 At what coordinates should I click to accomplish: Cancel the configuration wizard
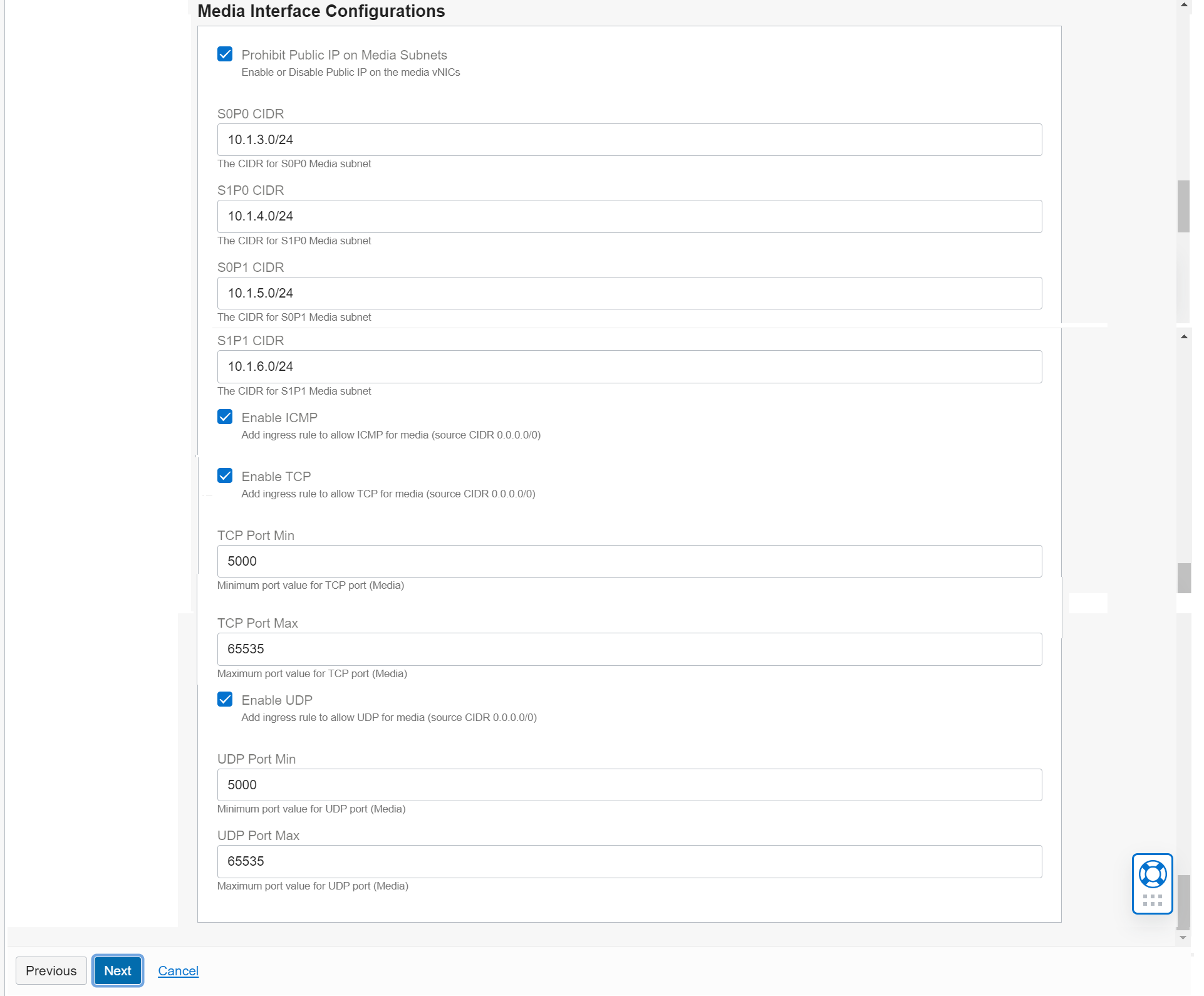178,970
